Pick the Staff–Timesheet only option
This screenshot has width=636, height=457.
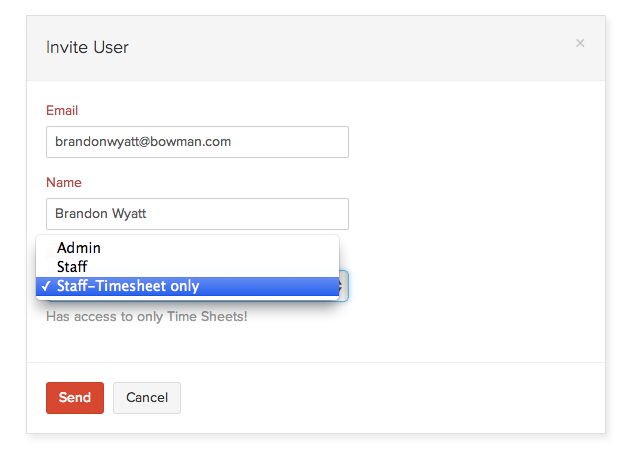[128, 286]
